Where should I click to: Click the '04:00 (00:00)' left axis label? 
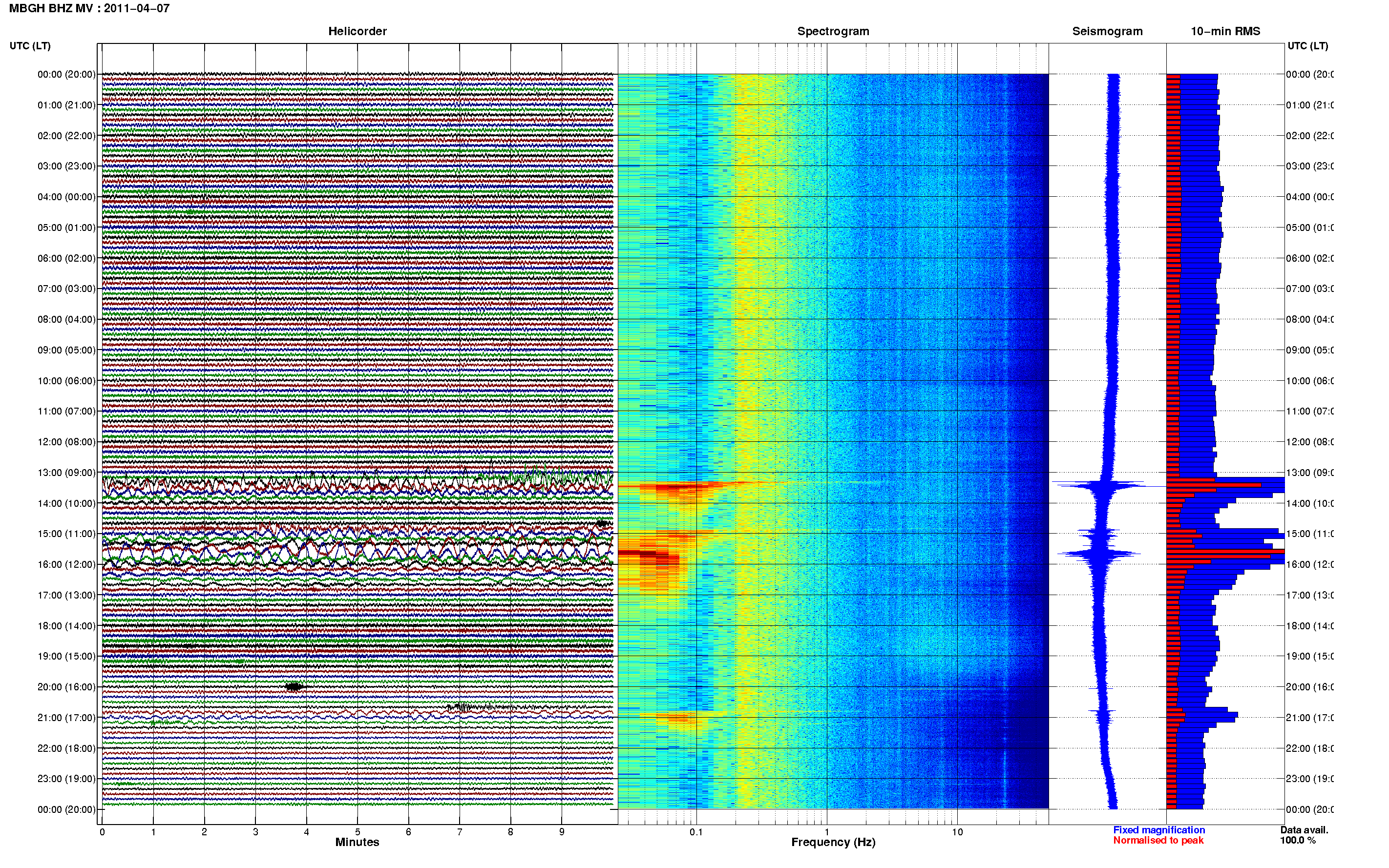pyautogui.click(x=66, y=197)
